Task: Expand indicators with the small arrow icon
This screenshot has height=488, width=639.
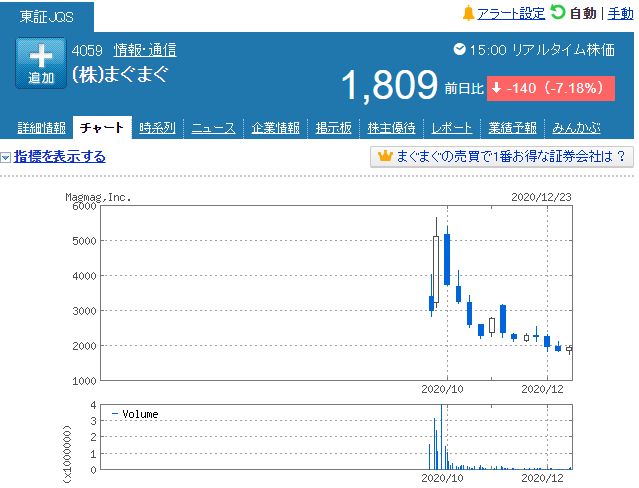Action: [x=5, y=157]
